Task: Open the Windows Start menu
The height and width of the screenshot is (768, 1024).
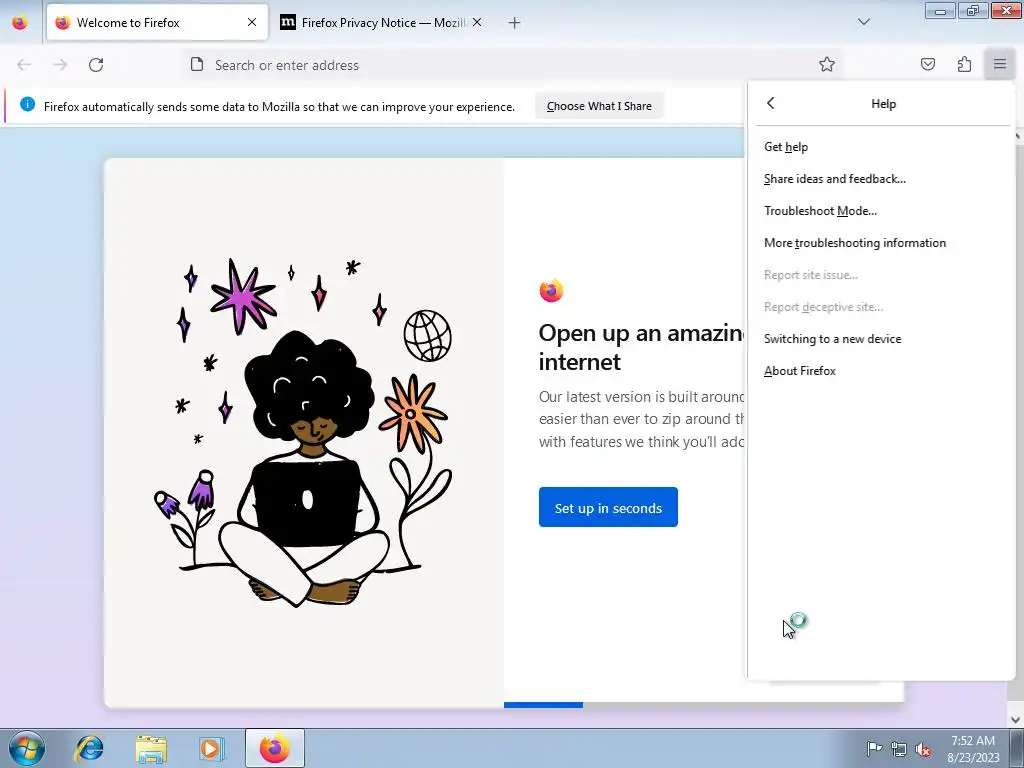Action: (27, 748)
